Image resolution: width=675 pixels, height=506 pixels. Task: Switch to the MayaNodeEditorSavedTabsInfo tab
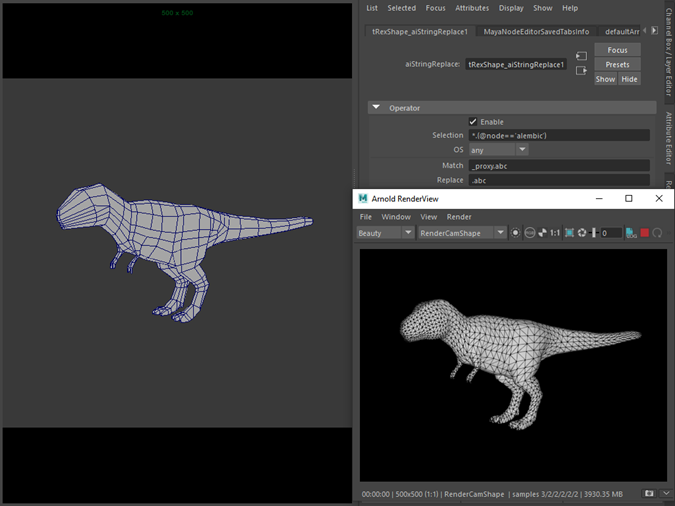coord(536,31)
